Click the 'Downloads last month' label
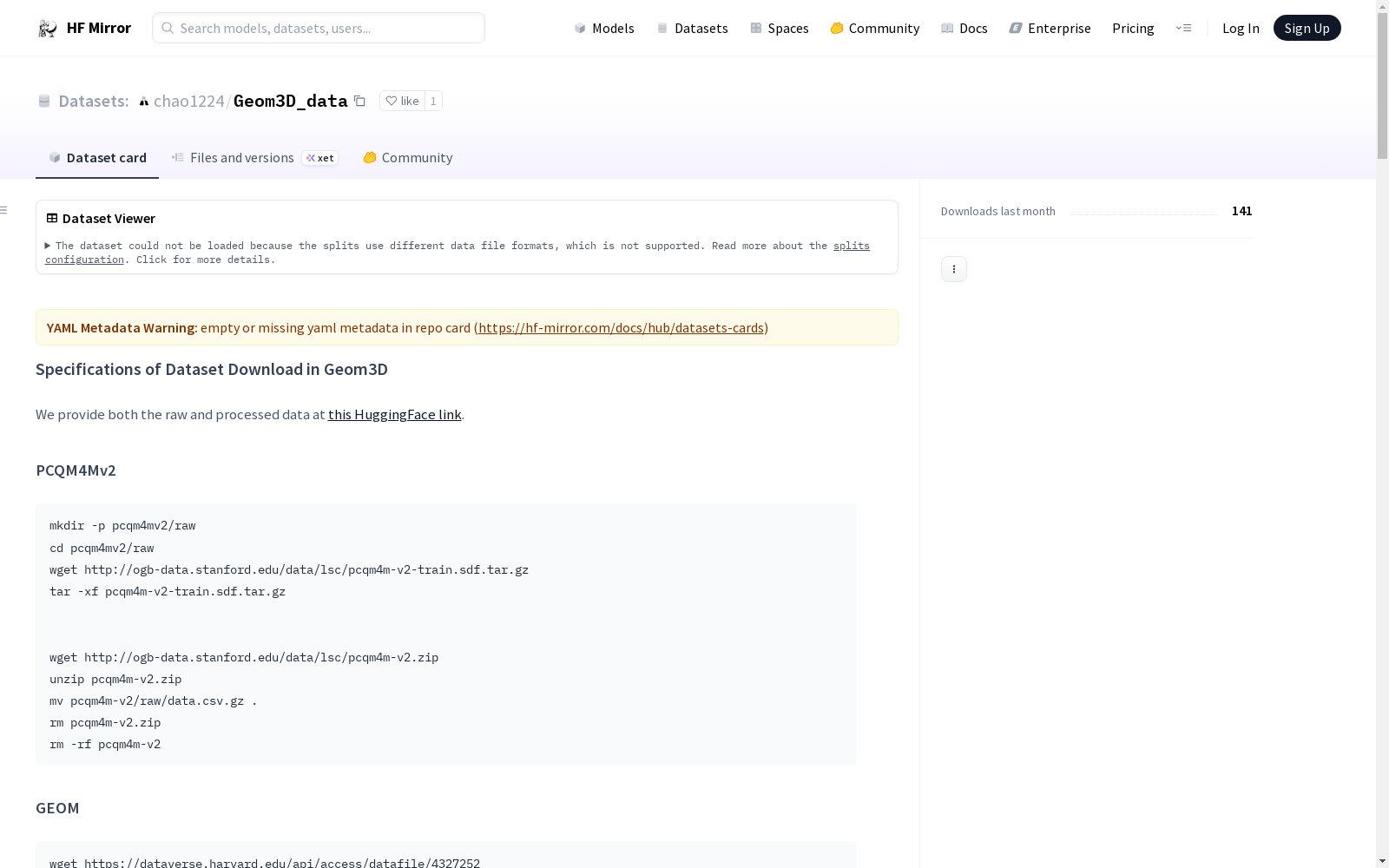The width and height of the screenshot is (1389, 868). [998, 211]
